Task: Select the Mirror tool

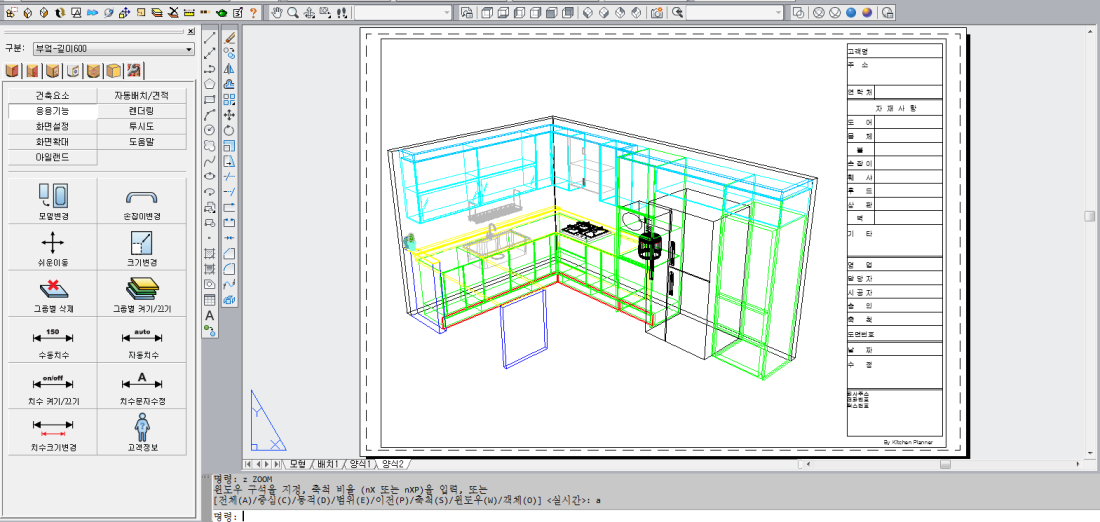Action: point(229,68)
